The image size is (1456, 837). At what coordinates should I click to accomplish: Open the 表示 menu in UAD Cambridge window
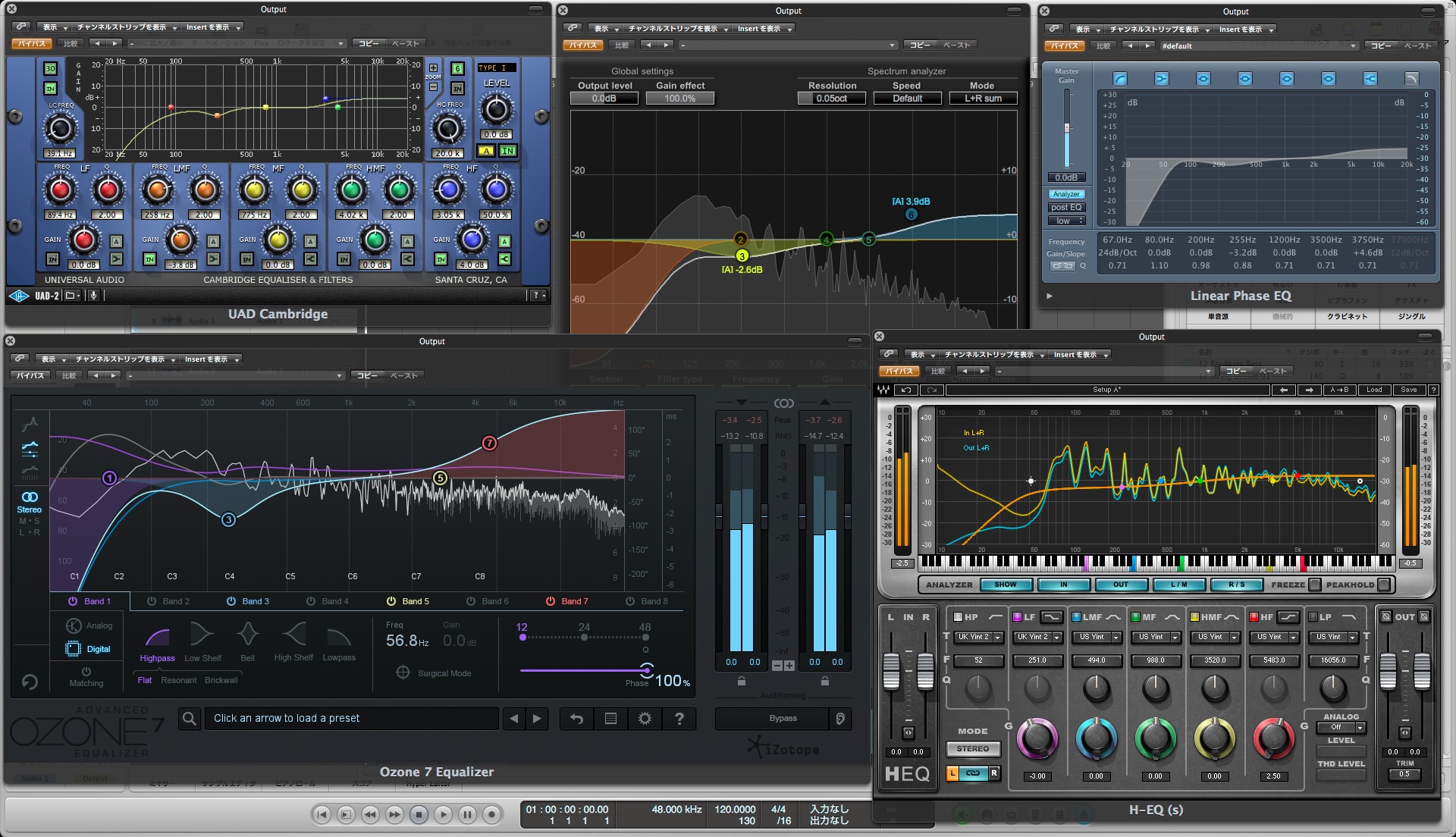pyautogui.click(x=54, y=27)
